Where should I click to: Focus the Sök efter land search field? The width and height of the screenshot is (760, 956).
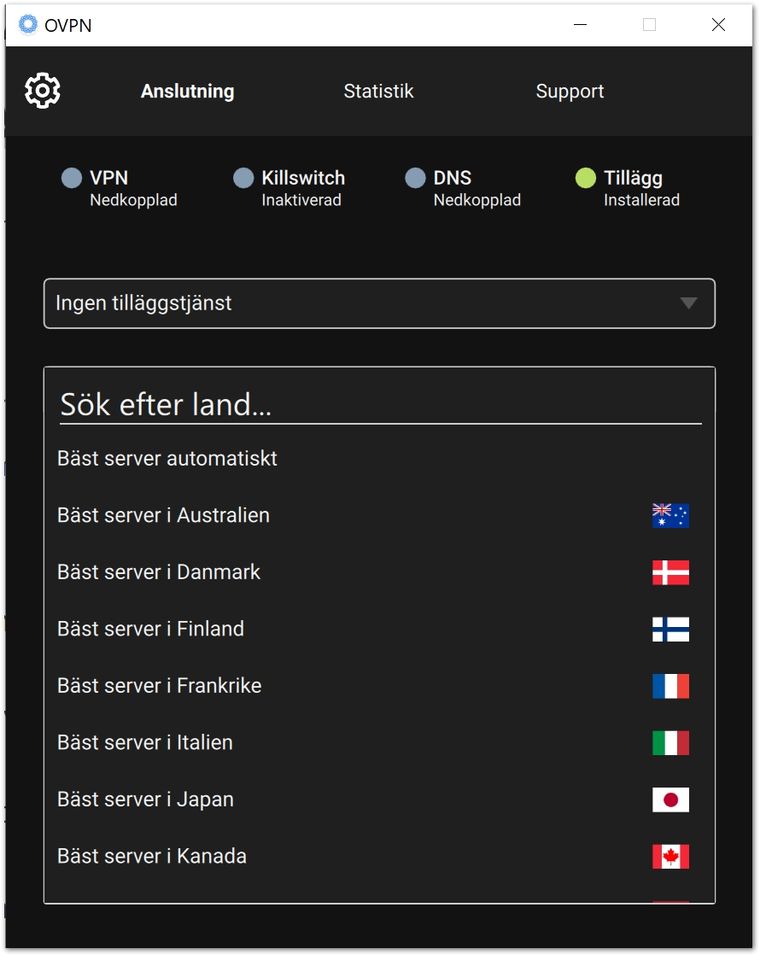380,404
